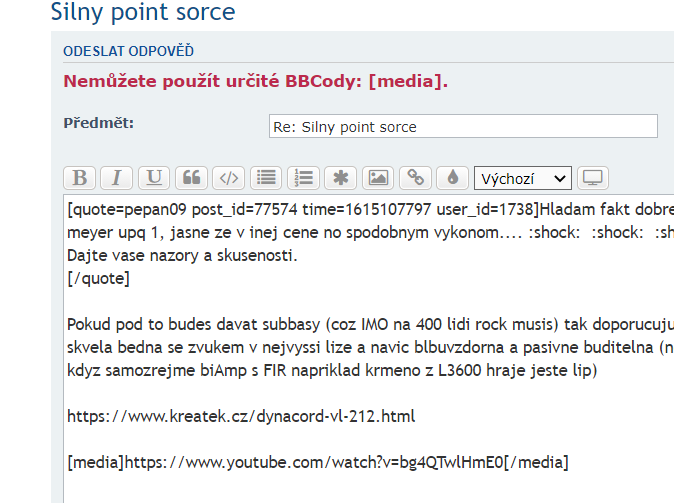This screenshot has width=674, height=503.
Task: Insert an image with picture icon
Action: [378, 178]
